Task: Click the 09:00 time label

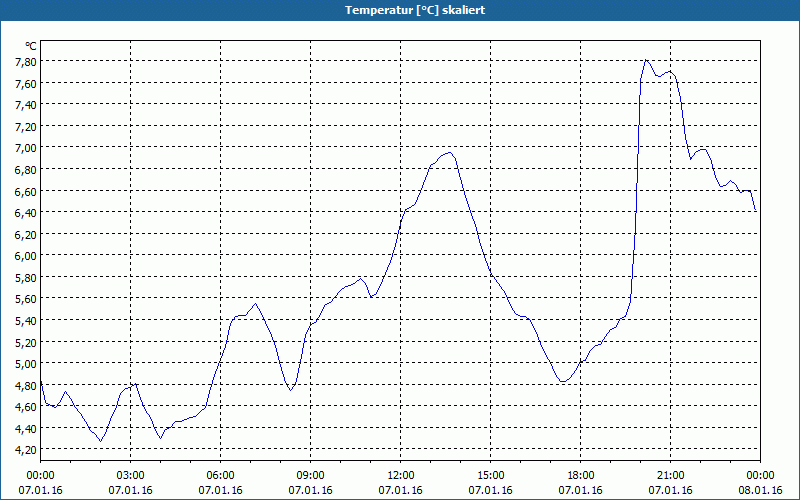Action: pos(310,476)
